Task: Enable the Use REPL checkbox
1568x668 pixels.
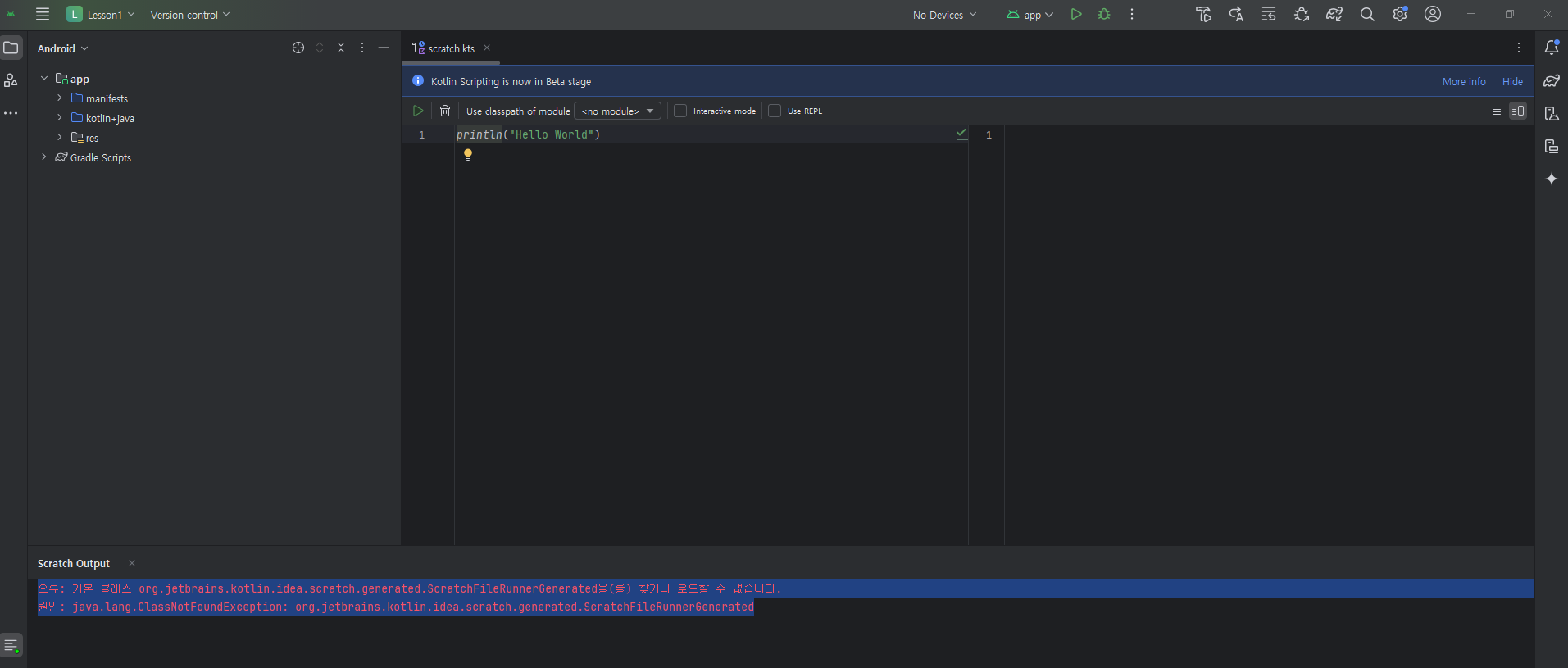Action: click(775, 111)
